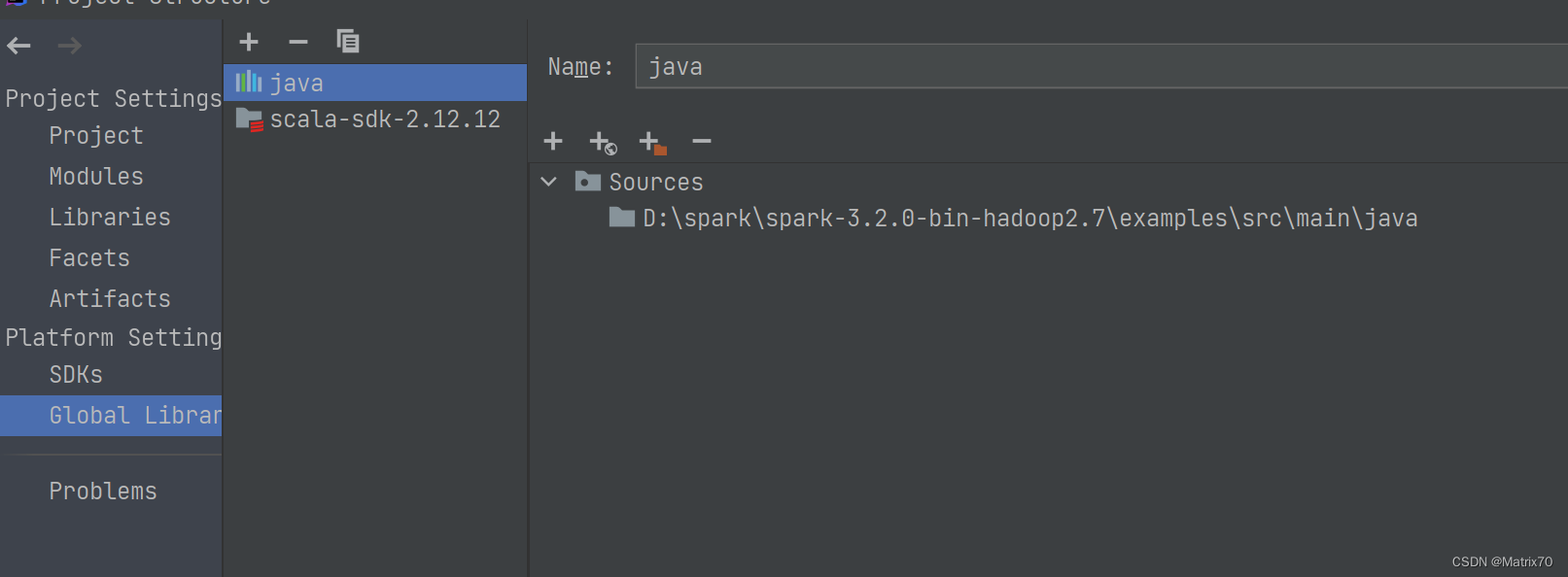1568x577 pixels.
Task: Add a new global library
Action: point(249,42)
